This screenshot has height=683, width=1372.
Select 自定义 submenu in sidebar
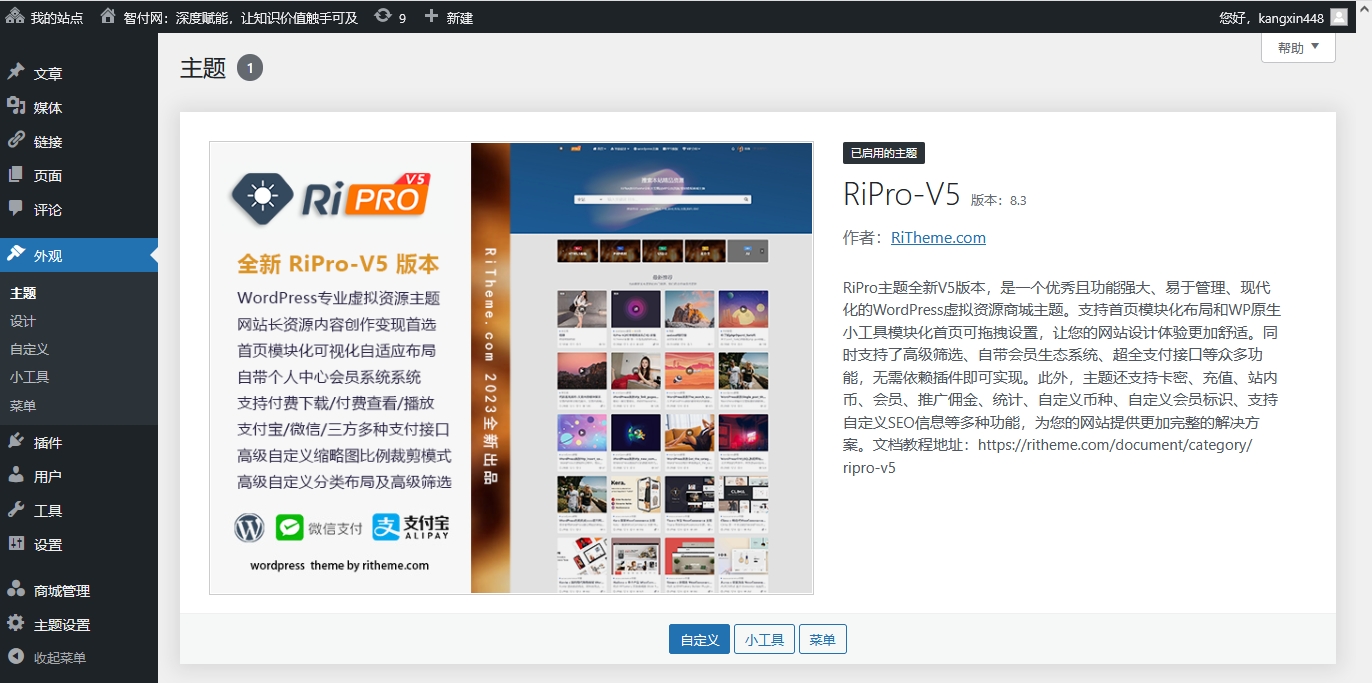[30, 349]
